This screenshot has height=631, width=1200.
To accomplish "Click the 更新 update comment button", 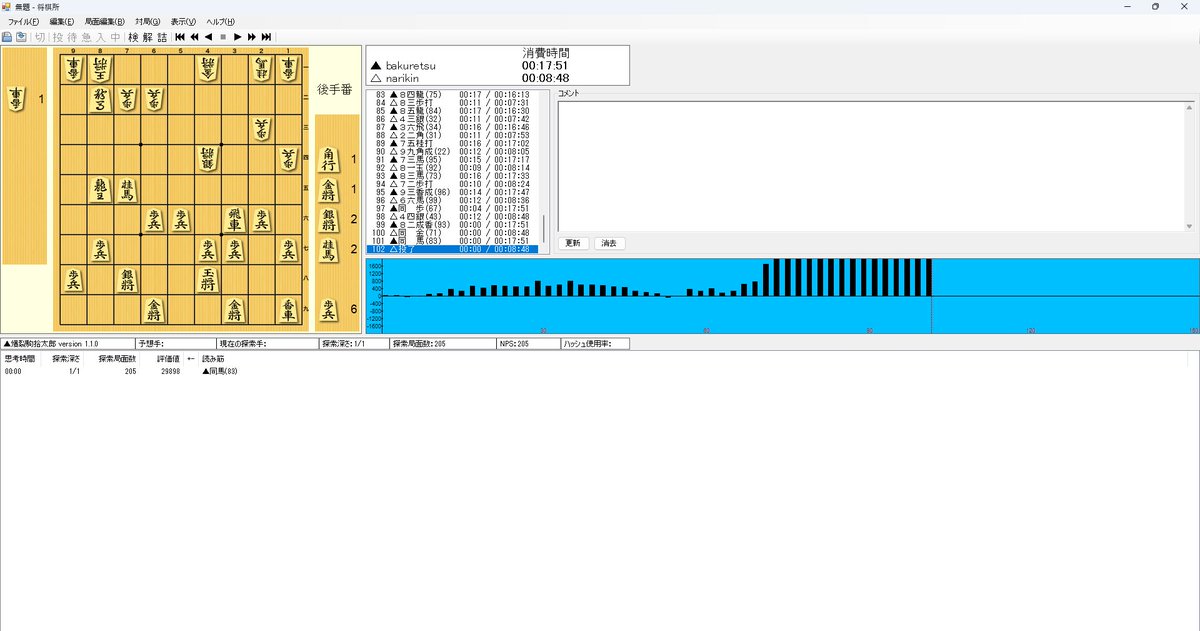I will (572, 243).
